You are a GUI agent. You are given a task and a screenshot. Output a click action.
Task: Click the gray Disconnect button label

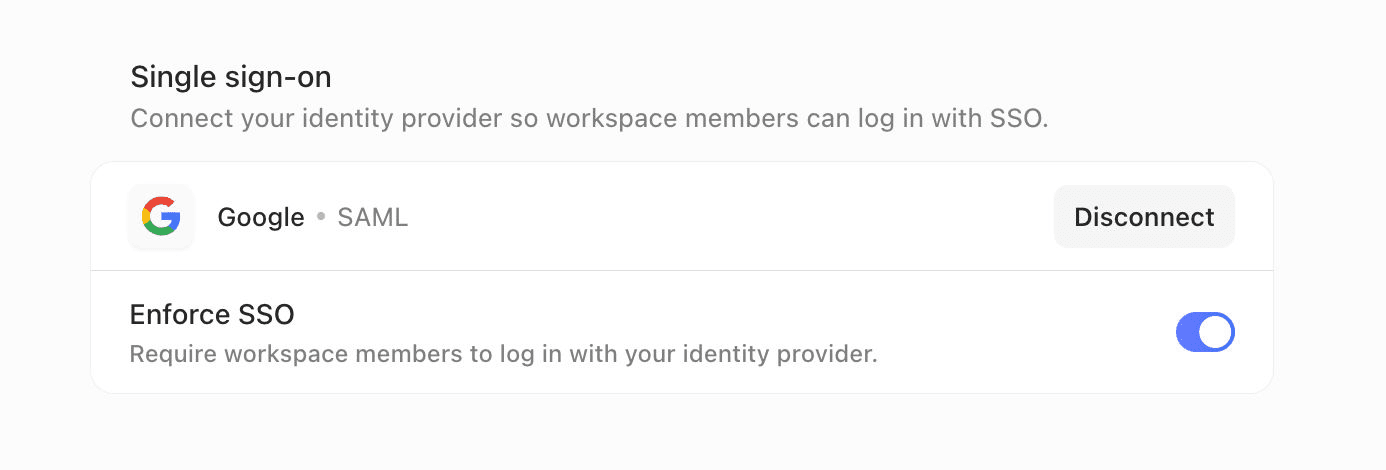(1144, 216)
